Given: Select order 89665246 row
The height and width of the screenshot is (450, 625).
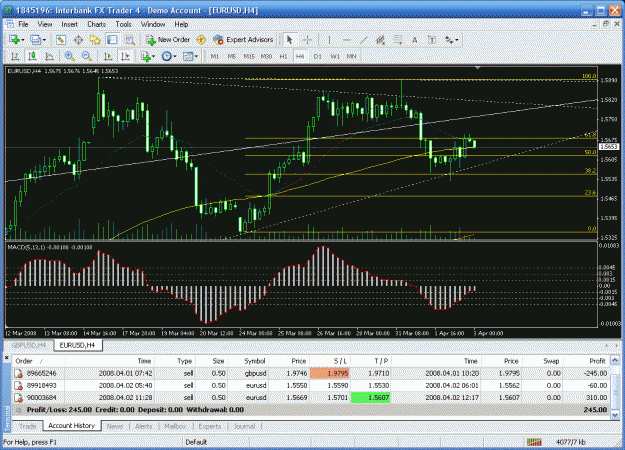Looking at the screenshot, I should tap(311, 373).
